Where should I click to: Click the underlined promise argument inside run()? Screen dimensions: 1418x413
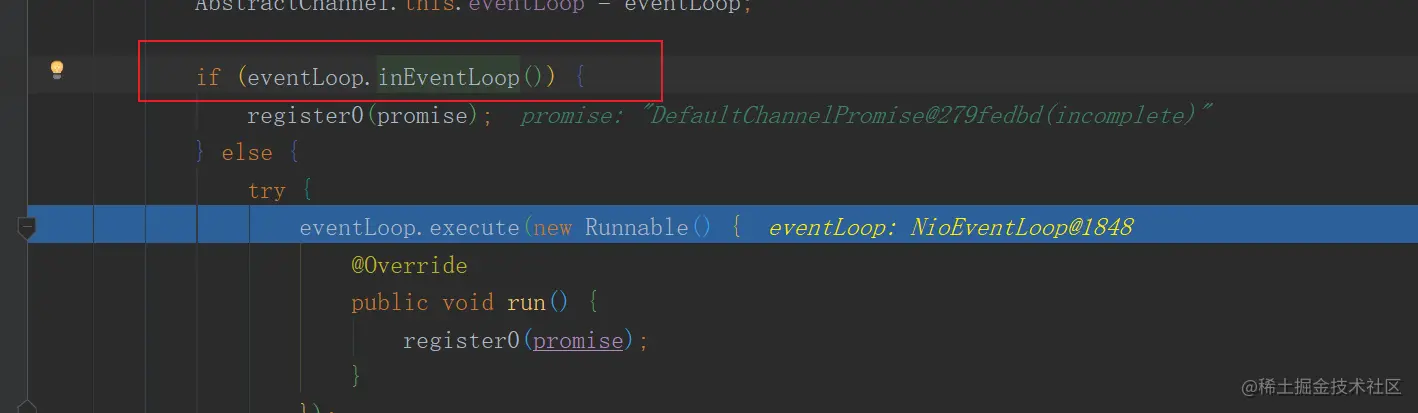tap(578, 341)
